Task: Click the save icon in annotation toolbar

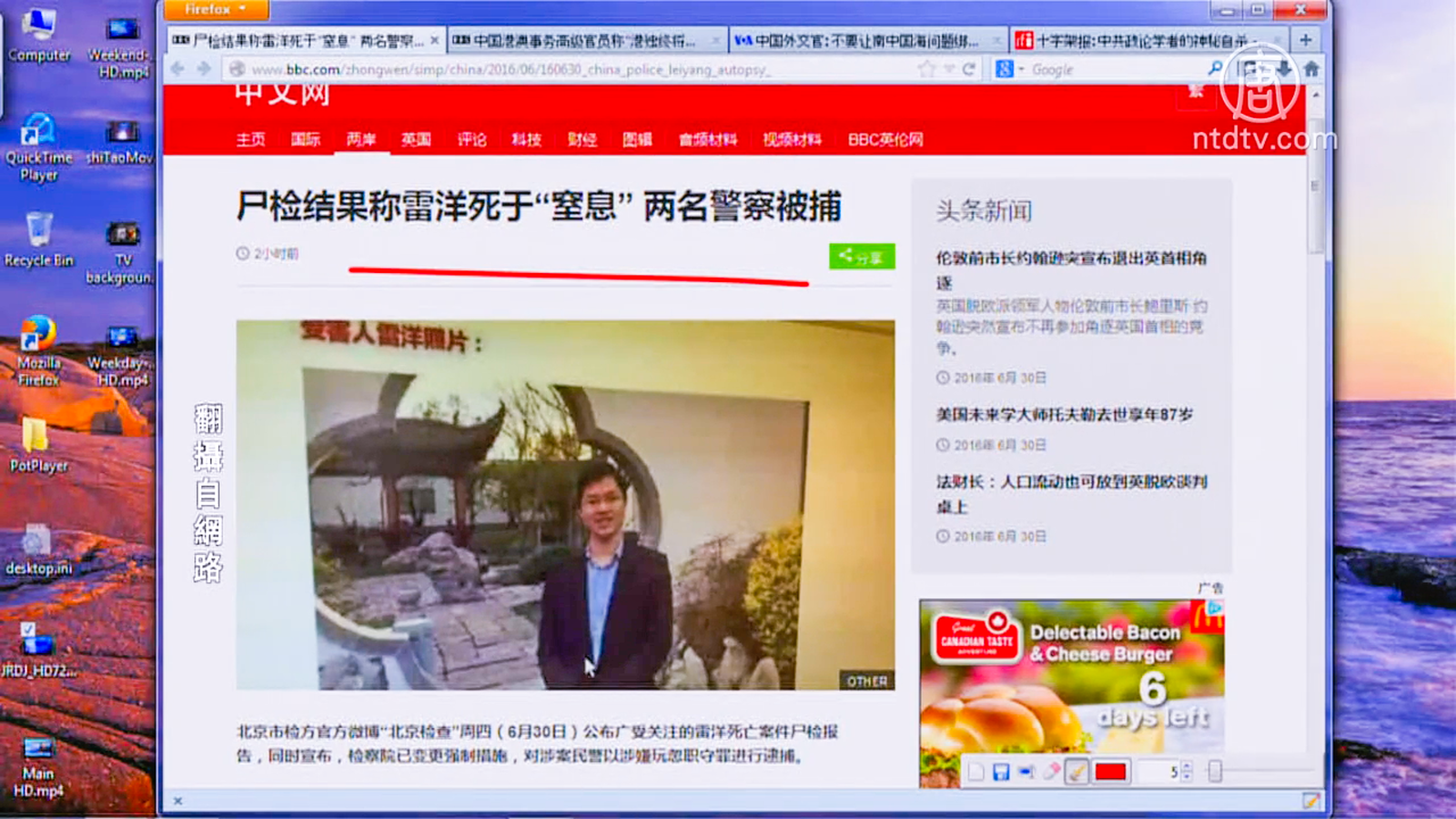Action: pos(1001,773)
